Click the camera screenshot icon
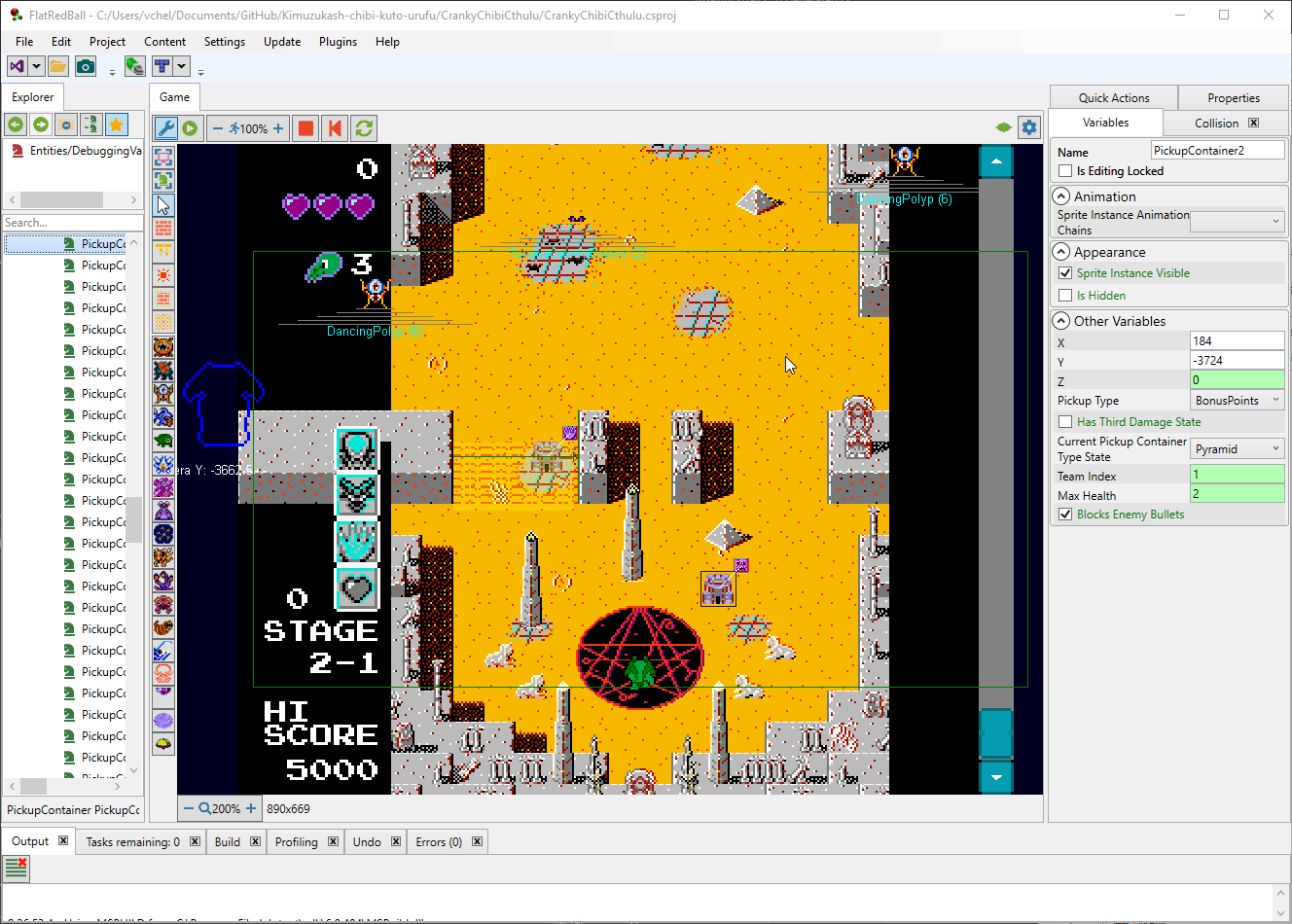Image resolution: width=1292 pixels, height=924 pixels. [86, 66]
